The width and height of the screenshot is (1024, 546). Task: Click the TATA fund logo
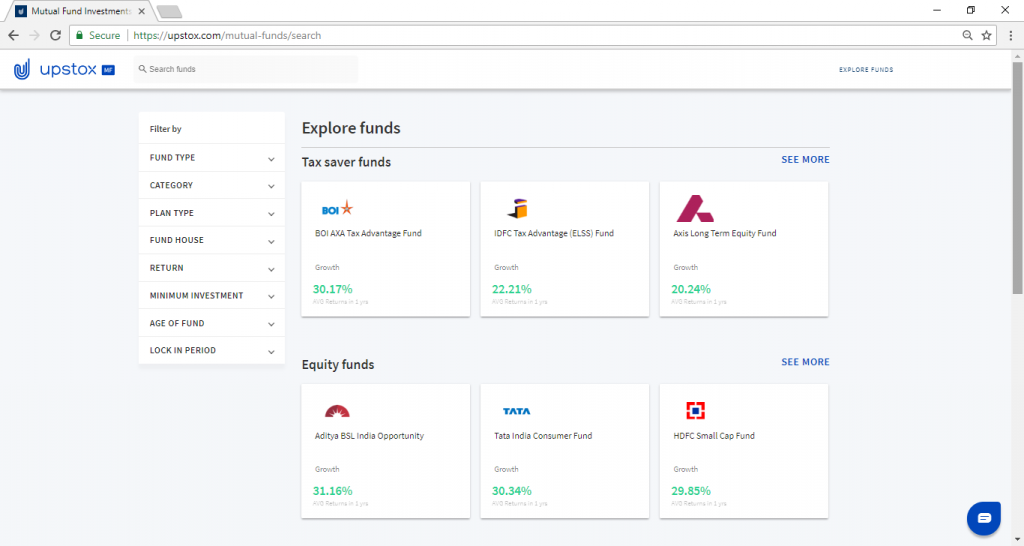pyautogui.click(x=517, y=411)
